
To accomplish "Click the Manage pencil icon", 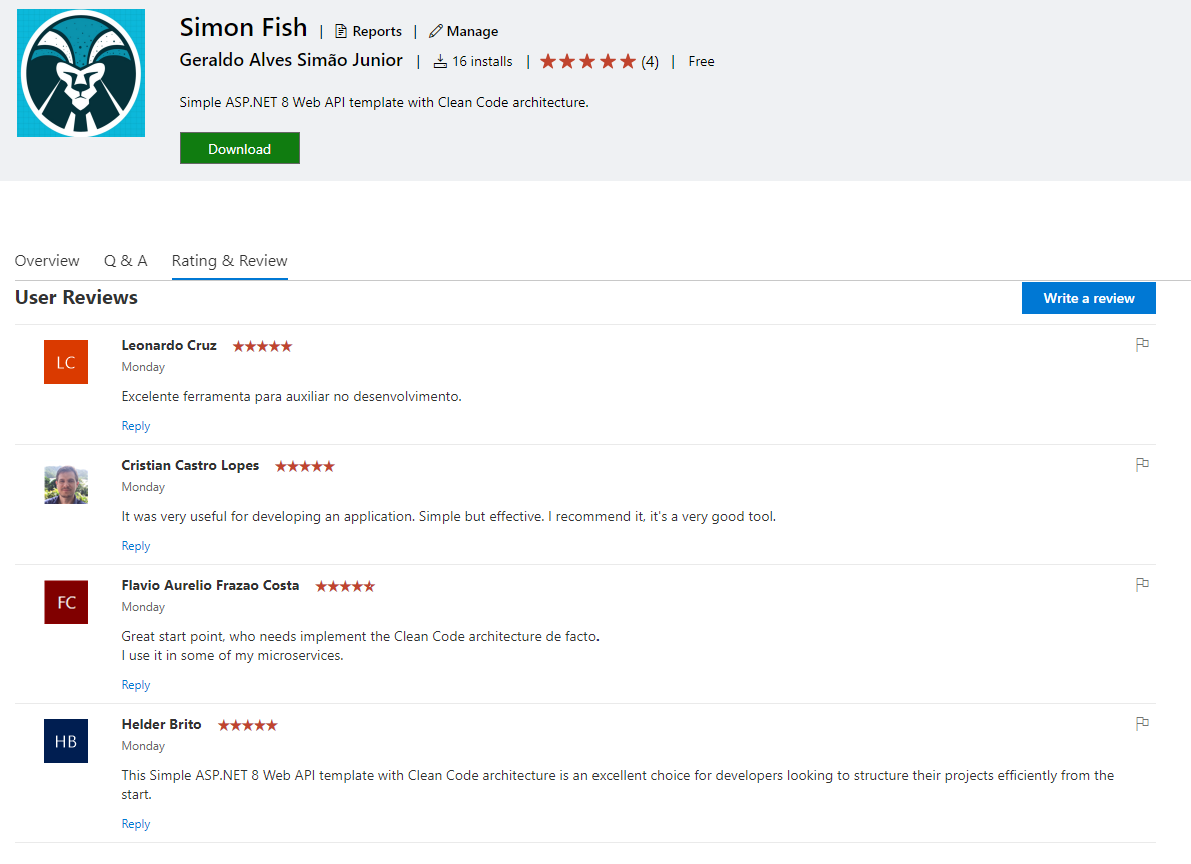I will (434, 31).
